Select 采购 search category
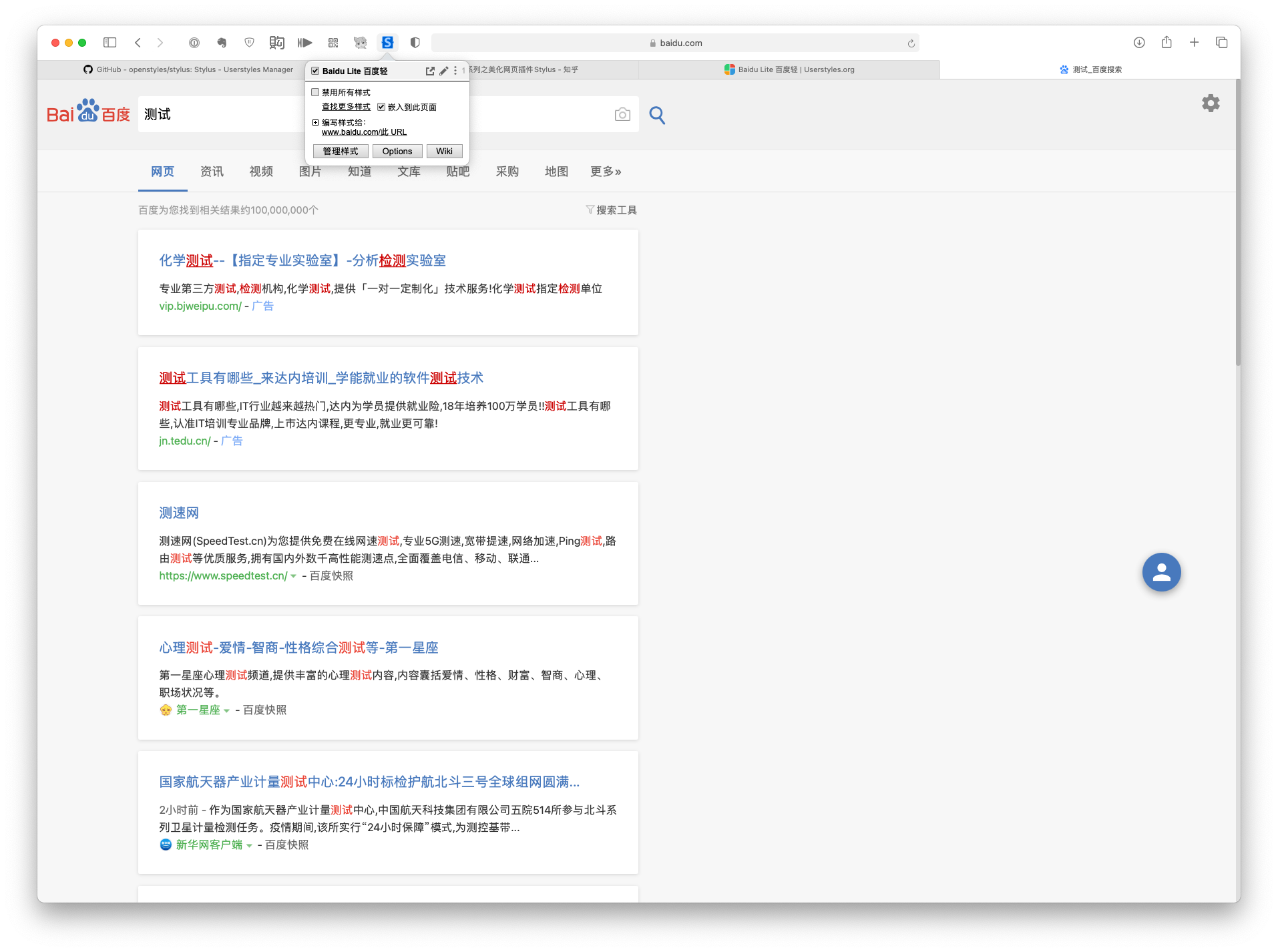Viewport: 1278px width, 952px height. [507, 172]
